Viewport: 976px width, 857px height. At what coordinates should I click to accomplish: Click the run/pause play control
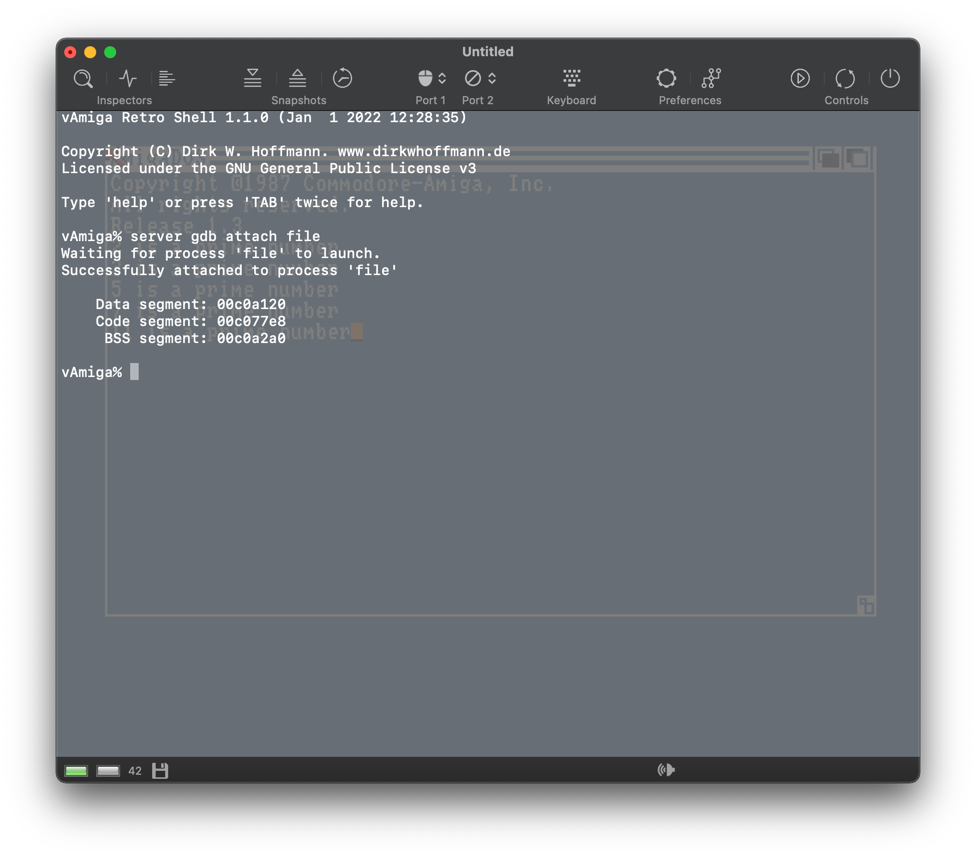pyautogui.click(x=800, y=78)
